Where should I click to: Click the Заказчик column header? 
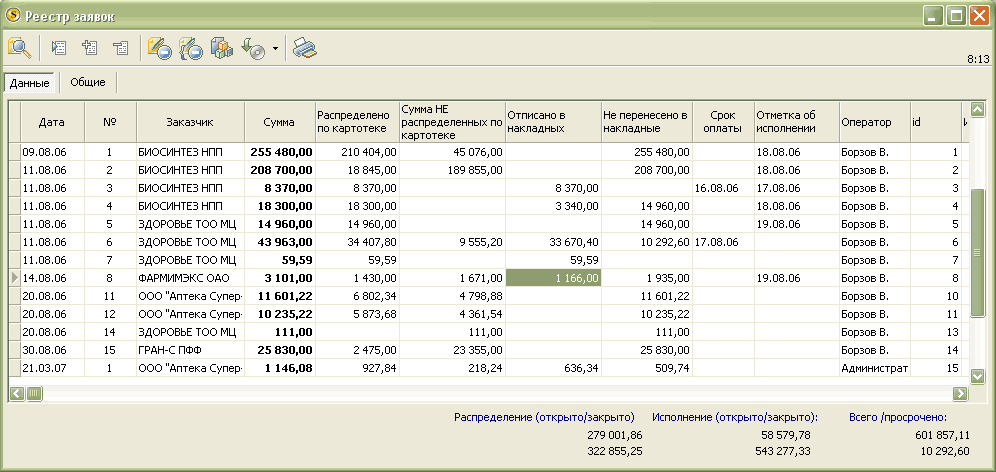click(190, 122)
